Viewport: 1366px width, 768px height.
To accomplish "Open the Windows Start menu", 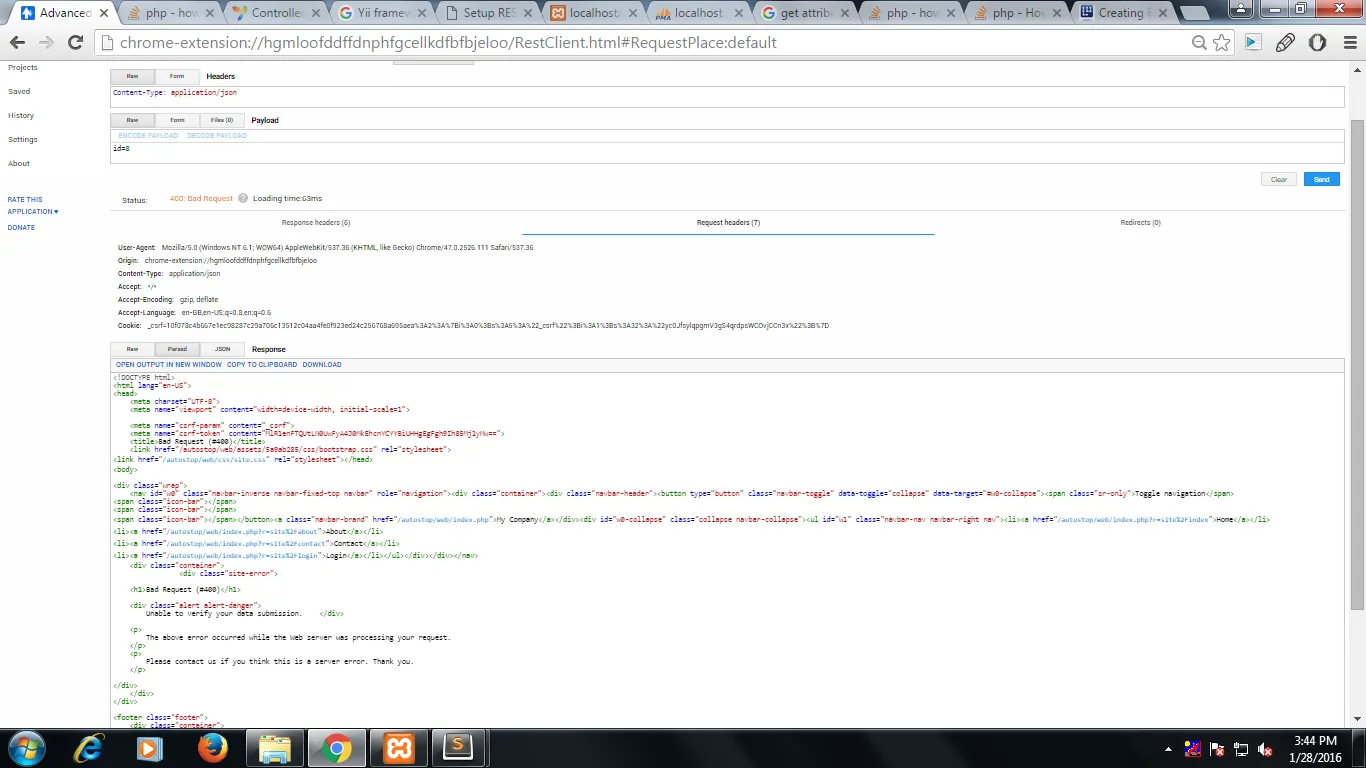I will (25, 748).
